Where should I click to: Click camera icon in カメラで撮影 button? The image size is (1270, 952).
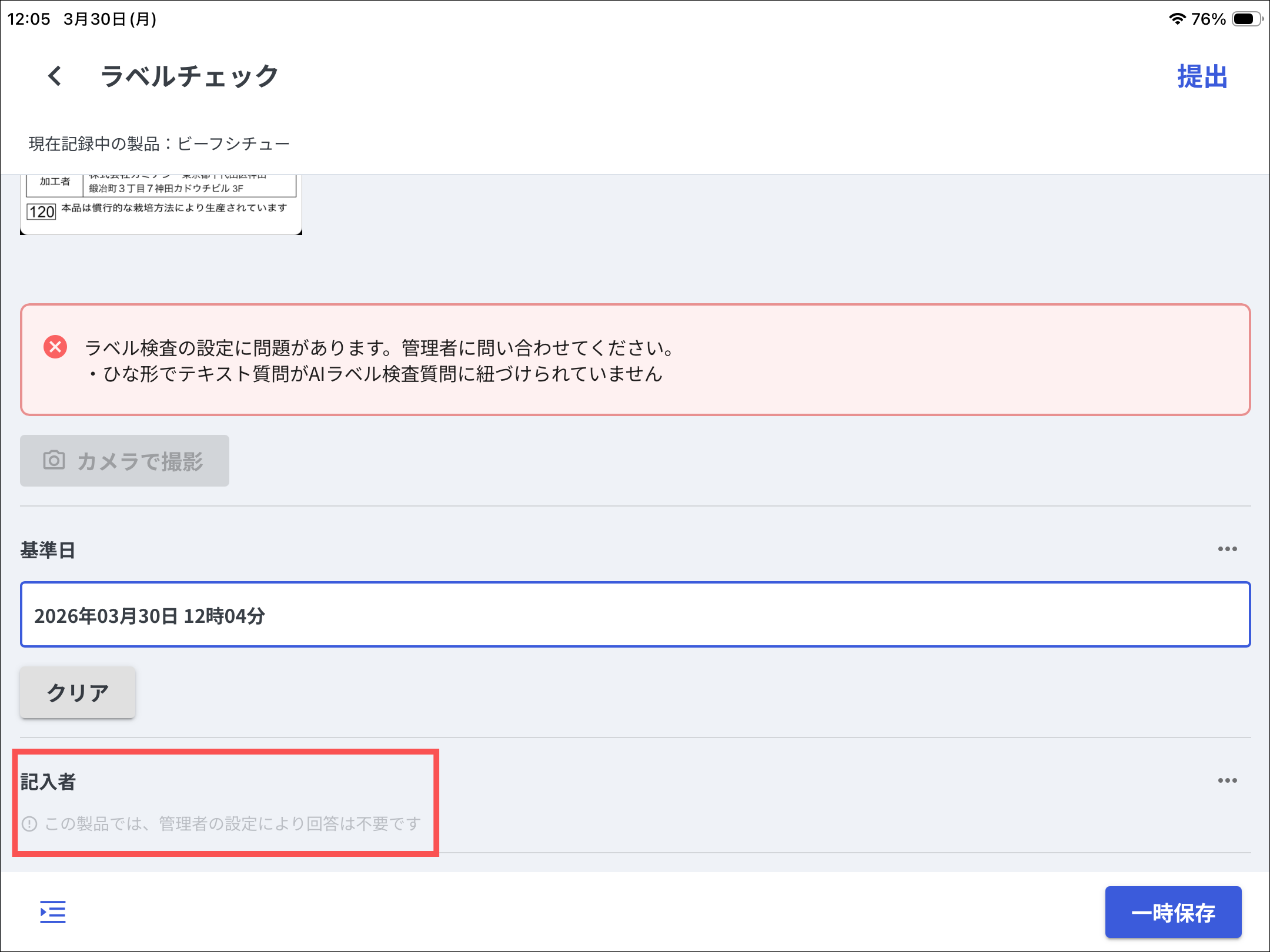coord(54,460)
